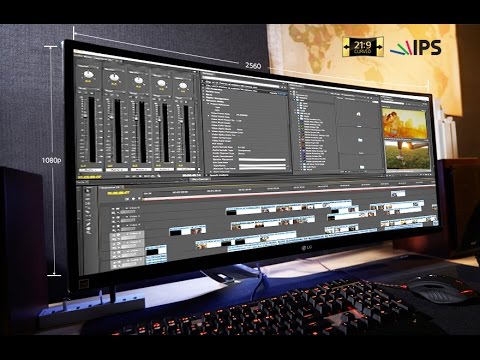The height and width of the screenshot is (360, 480).
Task: Click the second channel pan knob in Audio Mixer
Action: pyautogui.click(x=114, y=78)
